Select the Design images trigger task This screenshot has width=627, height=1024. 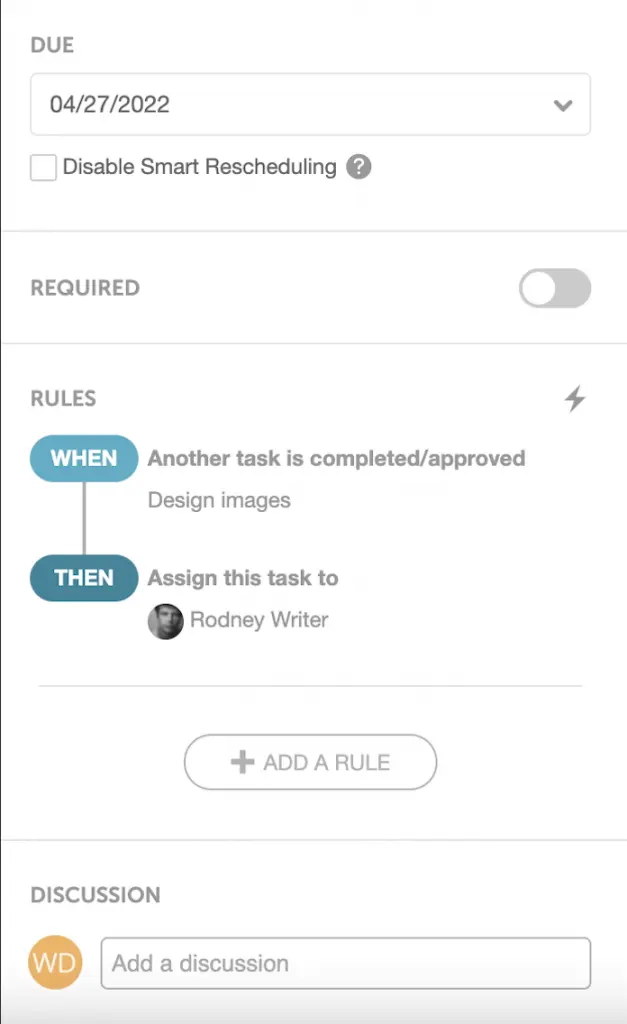219,500
